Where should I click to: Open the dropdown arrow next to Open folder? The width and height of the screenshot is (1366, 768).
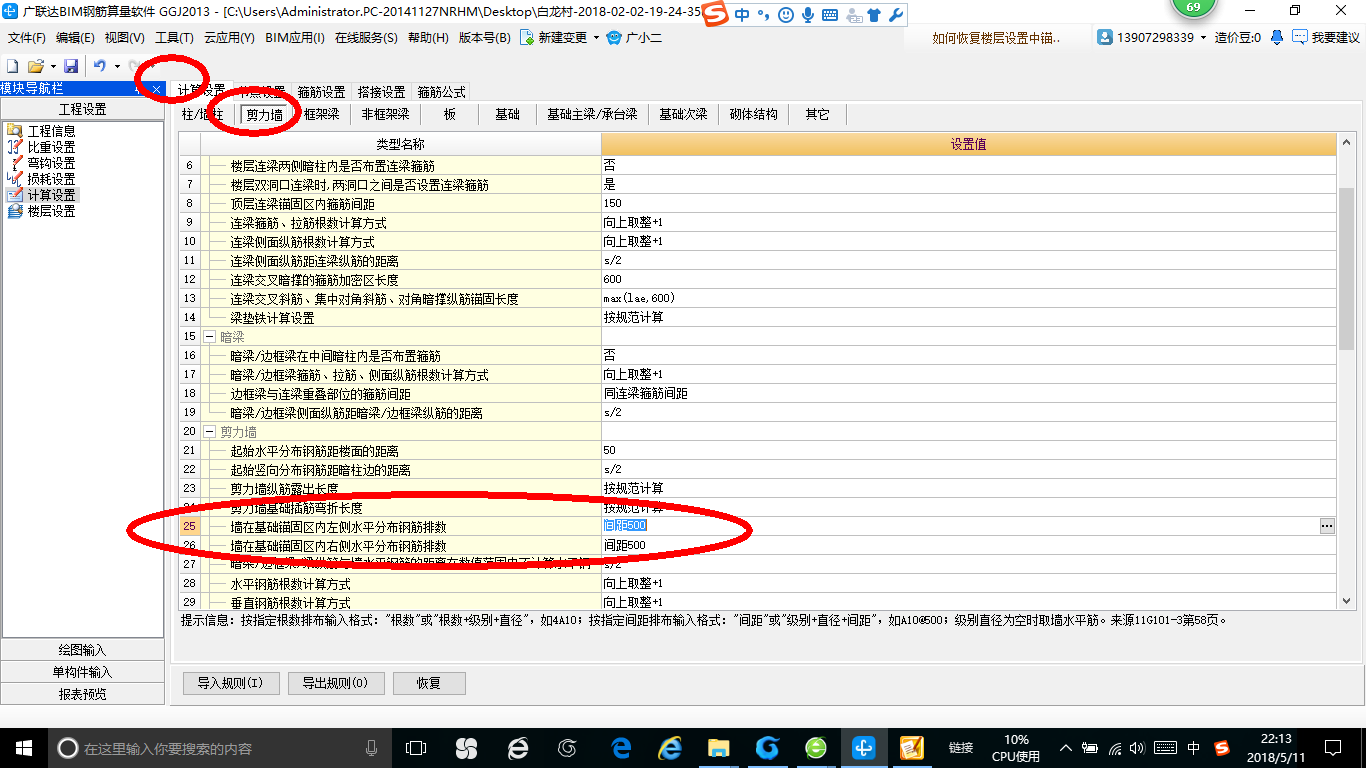click(x=53, y=66)
